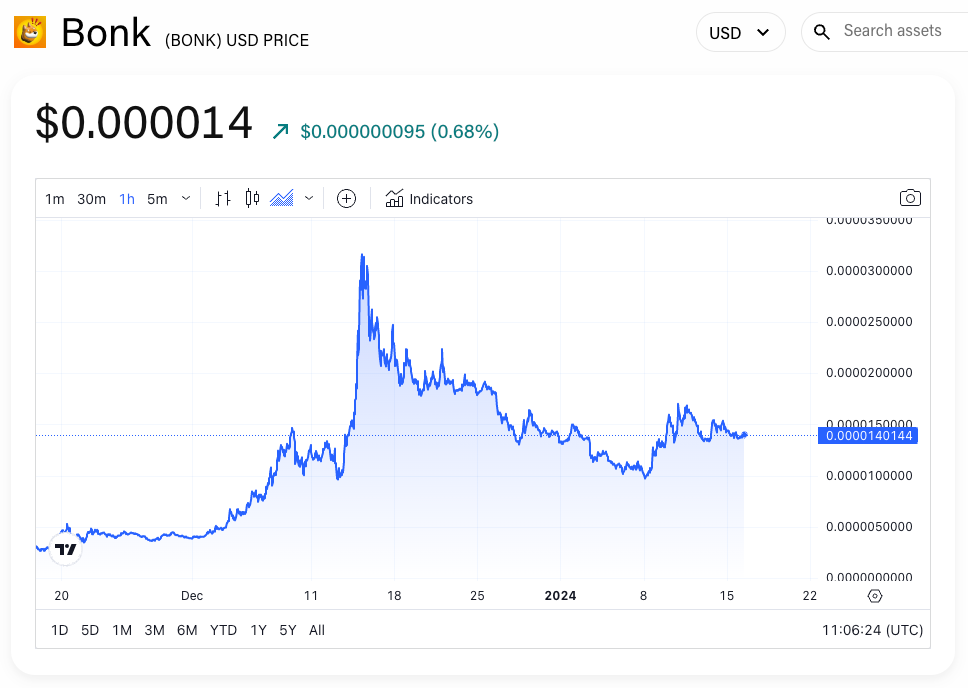Click the (BONK) USD PRICE subtitle

click(x=237, y=40)
